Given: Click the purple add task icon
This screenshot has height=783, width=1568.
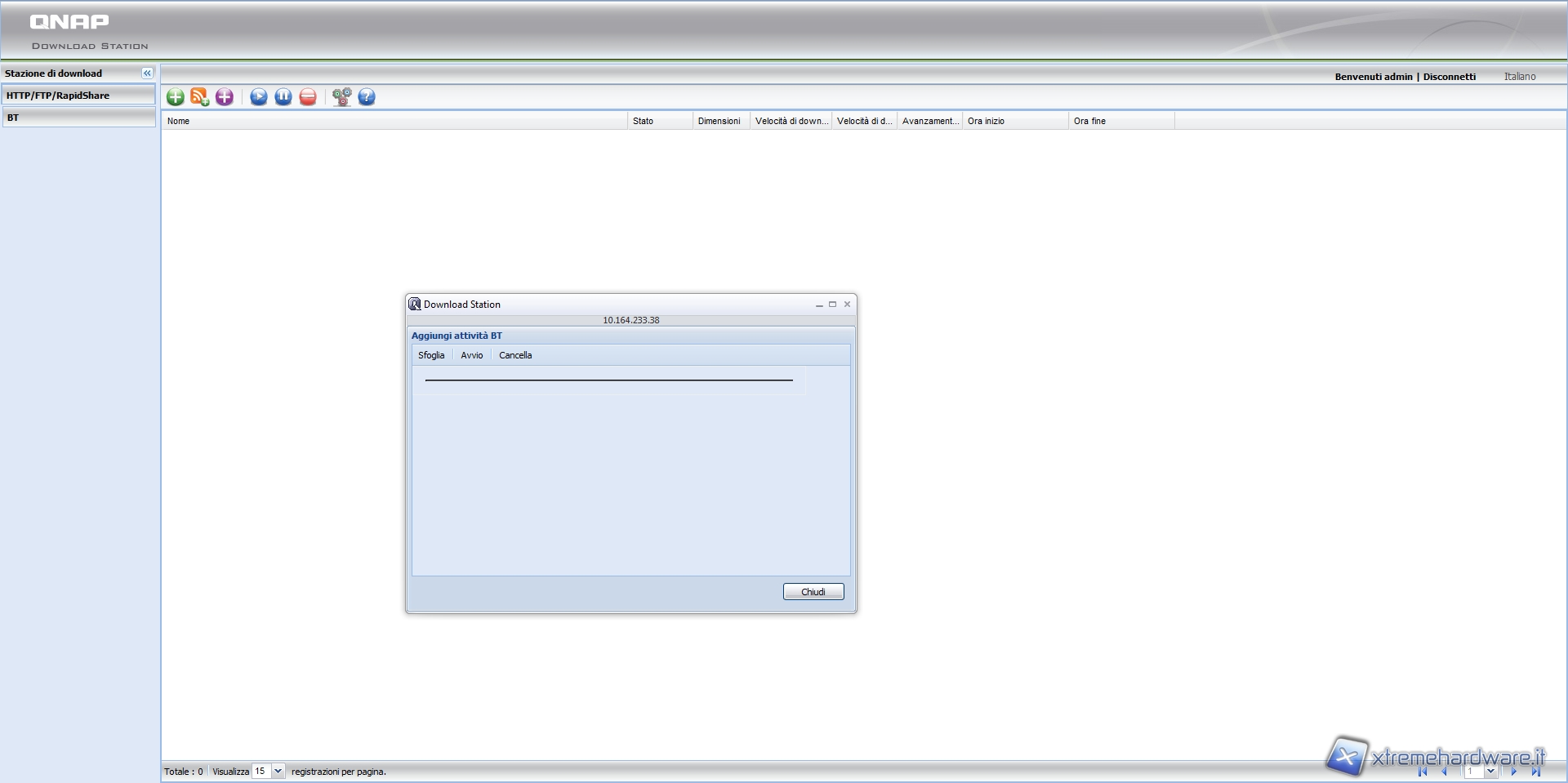Looking at the screenshot, I should point(225,97).
